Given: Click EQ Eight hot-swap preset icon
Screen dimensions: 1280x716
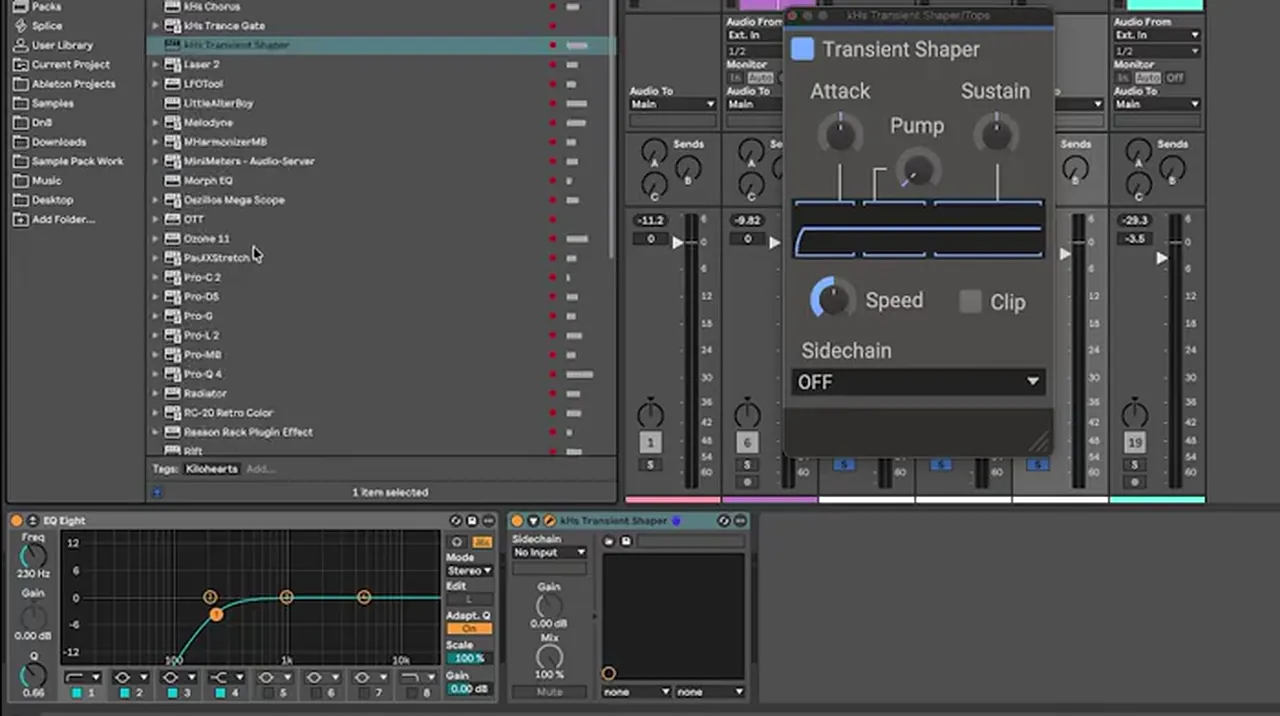Looking at the screenshot, I should (456, 521).
